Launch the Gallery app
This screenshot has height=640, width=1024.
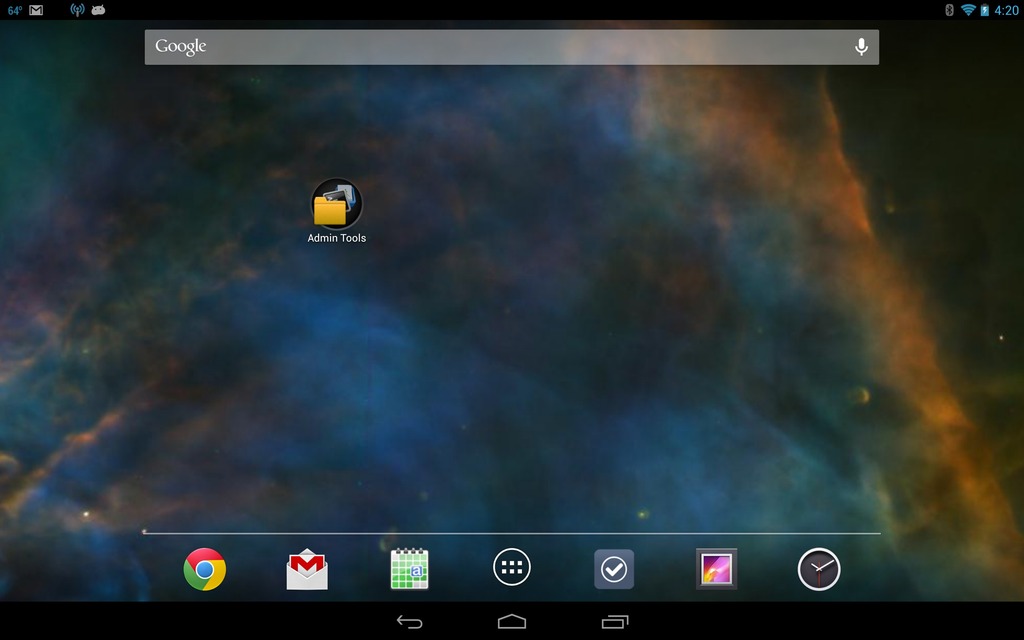(716, 569)
